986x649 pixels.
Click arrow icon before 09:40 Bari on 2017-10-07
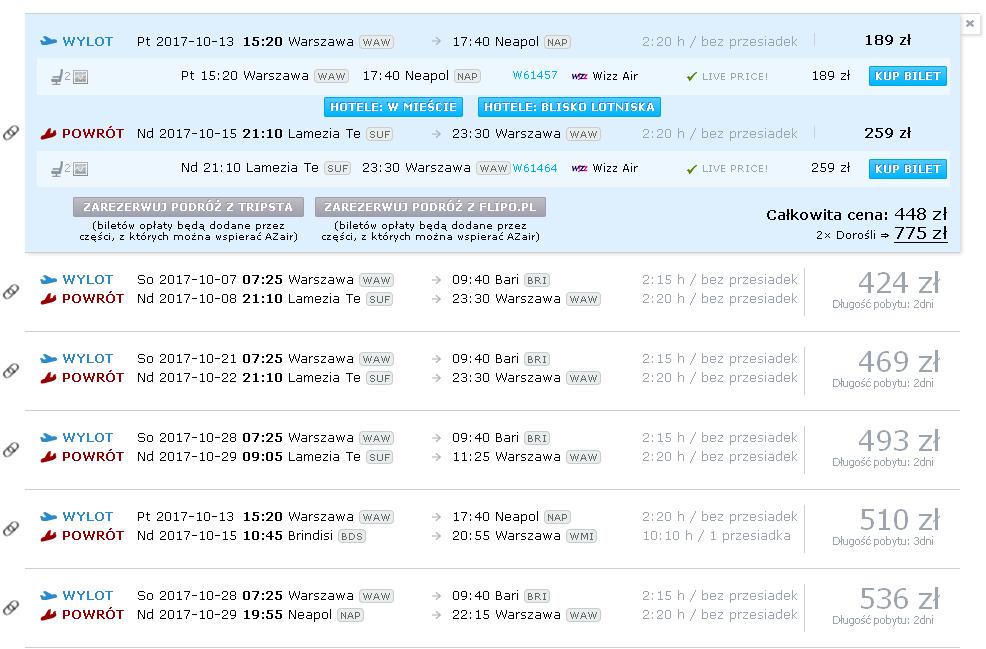[x=436, y=280]
